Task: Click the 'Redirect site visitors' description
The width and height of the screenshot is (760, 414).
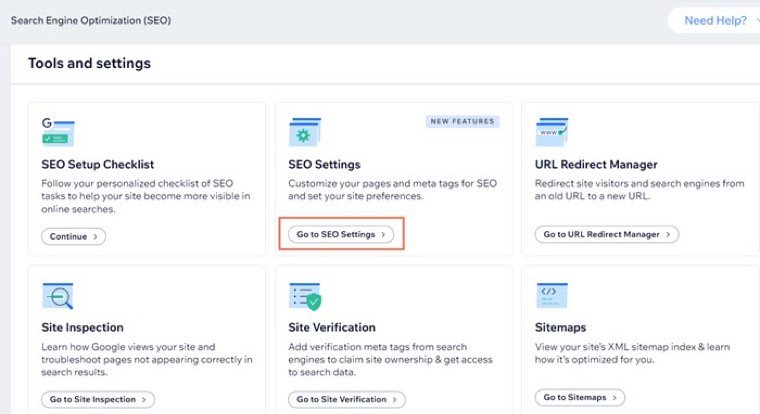Action: 640,190
